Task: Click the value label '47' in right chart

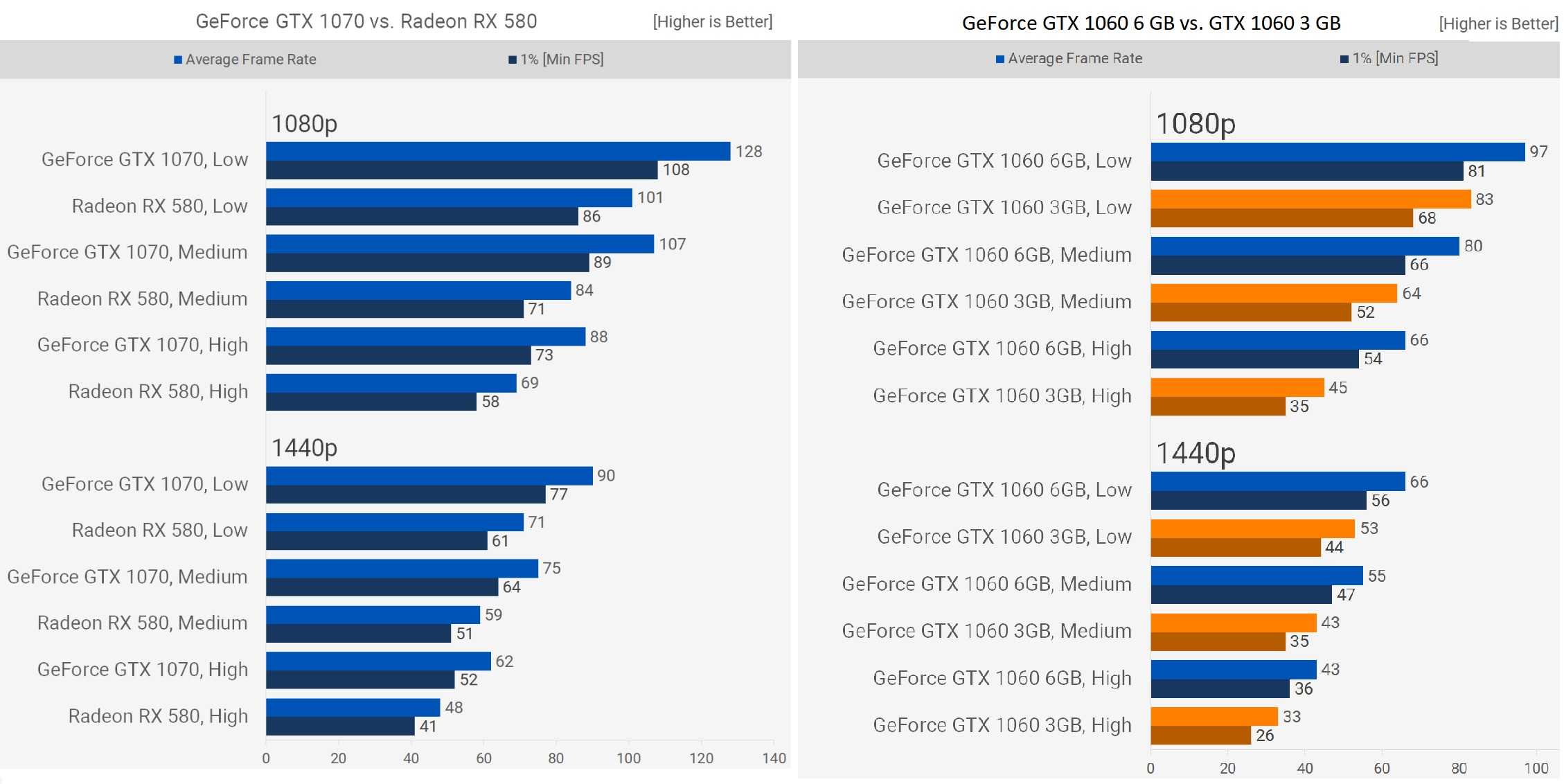Action: coord(1346,595)
